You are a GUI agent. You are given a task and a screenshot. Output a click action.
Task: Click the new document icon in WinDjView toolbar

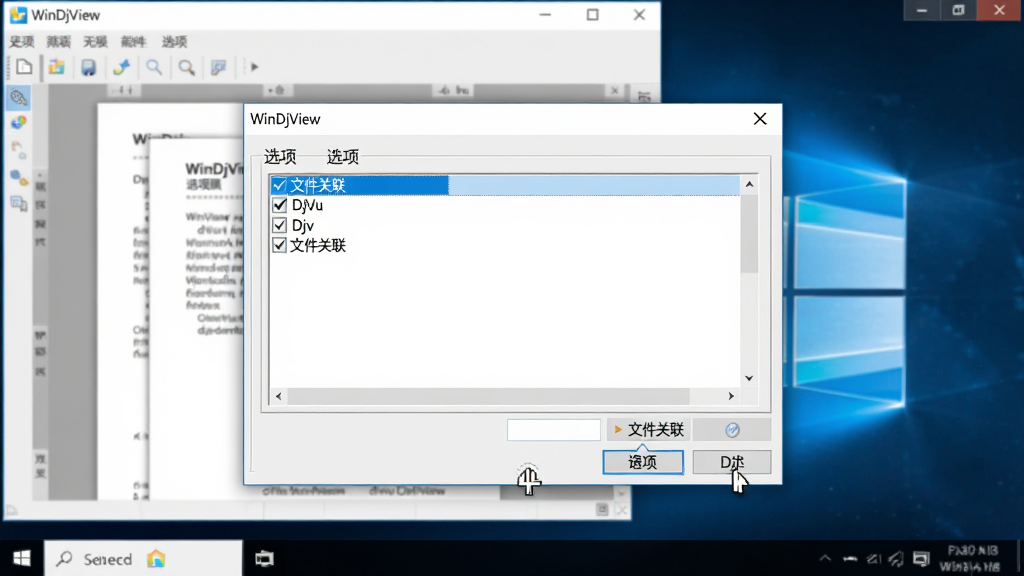[x=24, y=67]
